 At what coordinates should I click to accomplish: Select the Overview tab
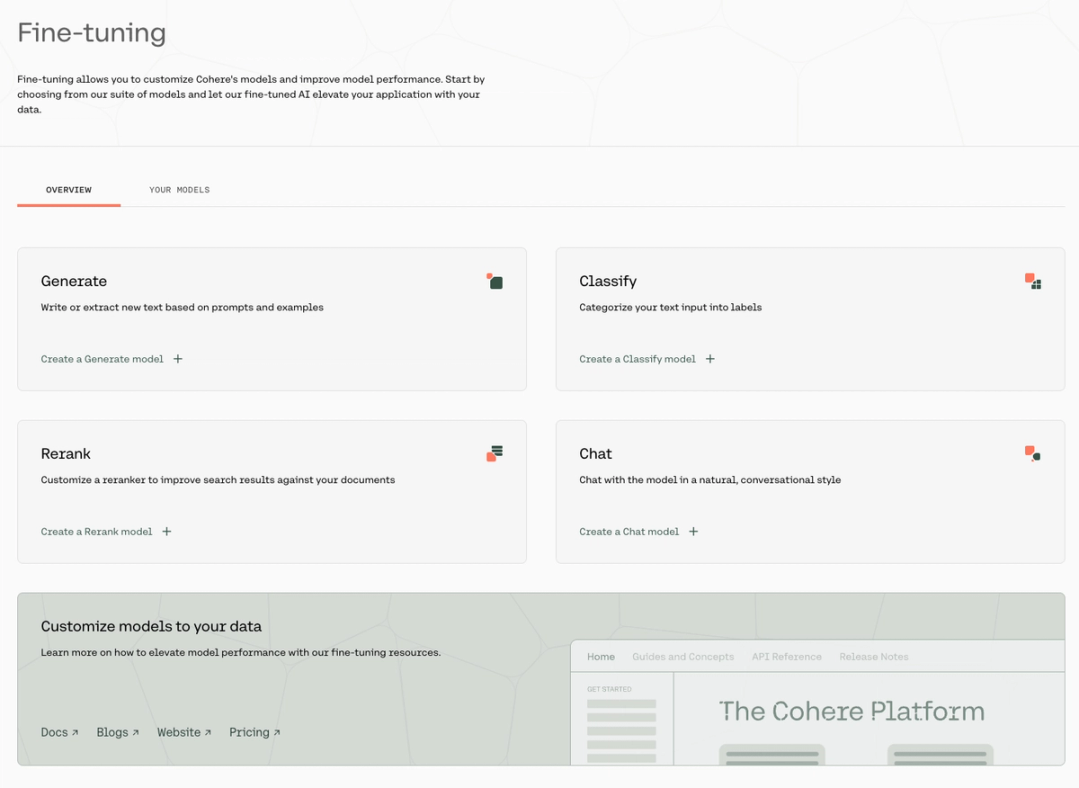click(69, 190)
